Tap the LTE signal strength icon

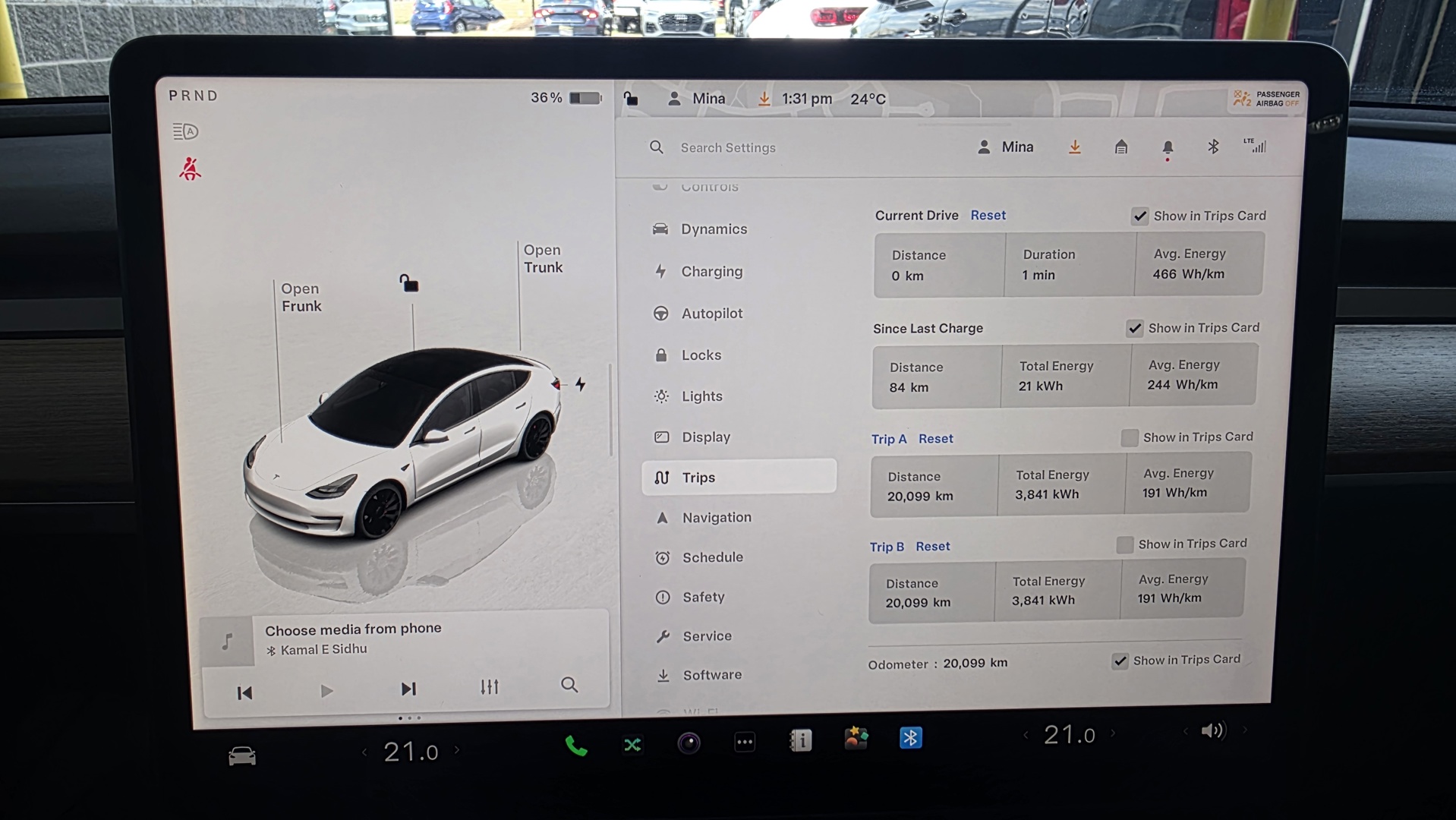[x=1254, y=146]
